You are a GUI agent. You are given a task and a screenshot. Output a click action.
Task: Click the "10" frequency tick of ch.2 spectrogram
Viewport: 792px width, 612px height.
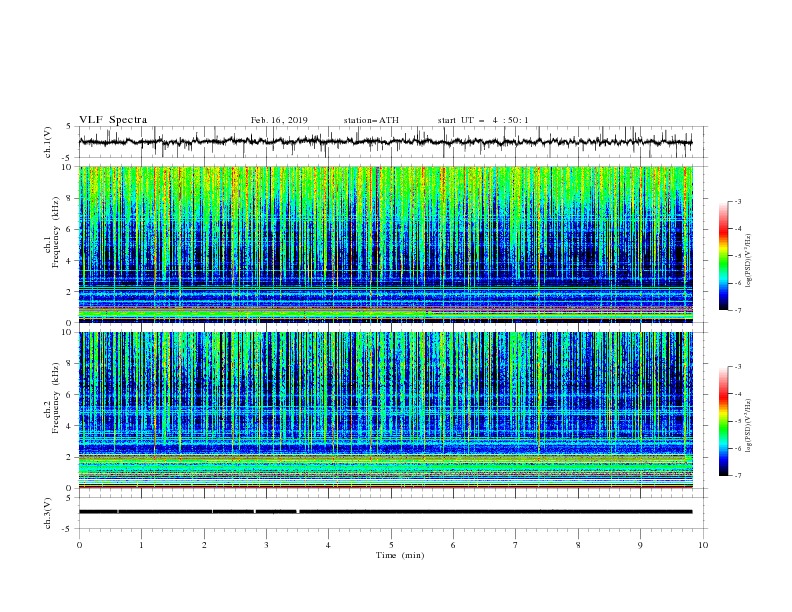tap(67, 332)
